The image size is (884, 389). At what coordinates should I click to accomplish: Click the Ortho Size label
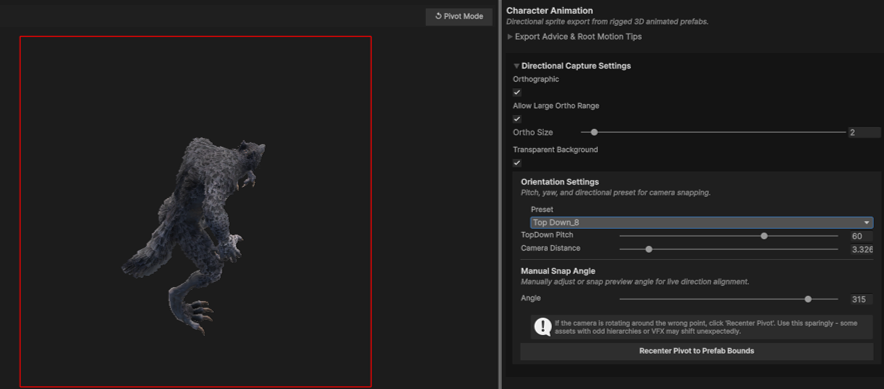pyautogui.click(x=533, y=132)
